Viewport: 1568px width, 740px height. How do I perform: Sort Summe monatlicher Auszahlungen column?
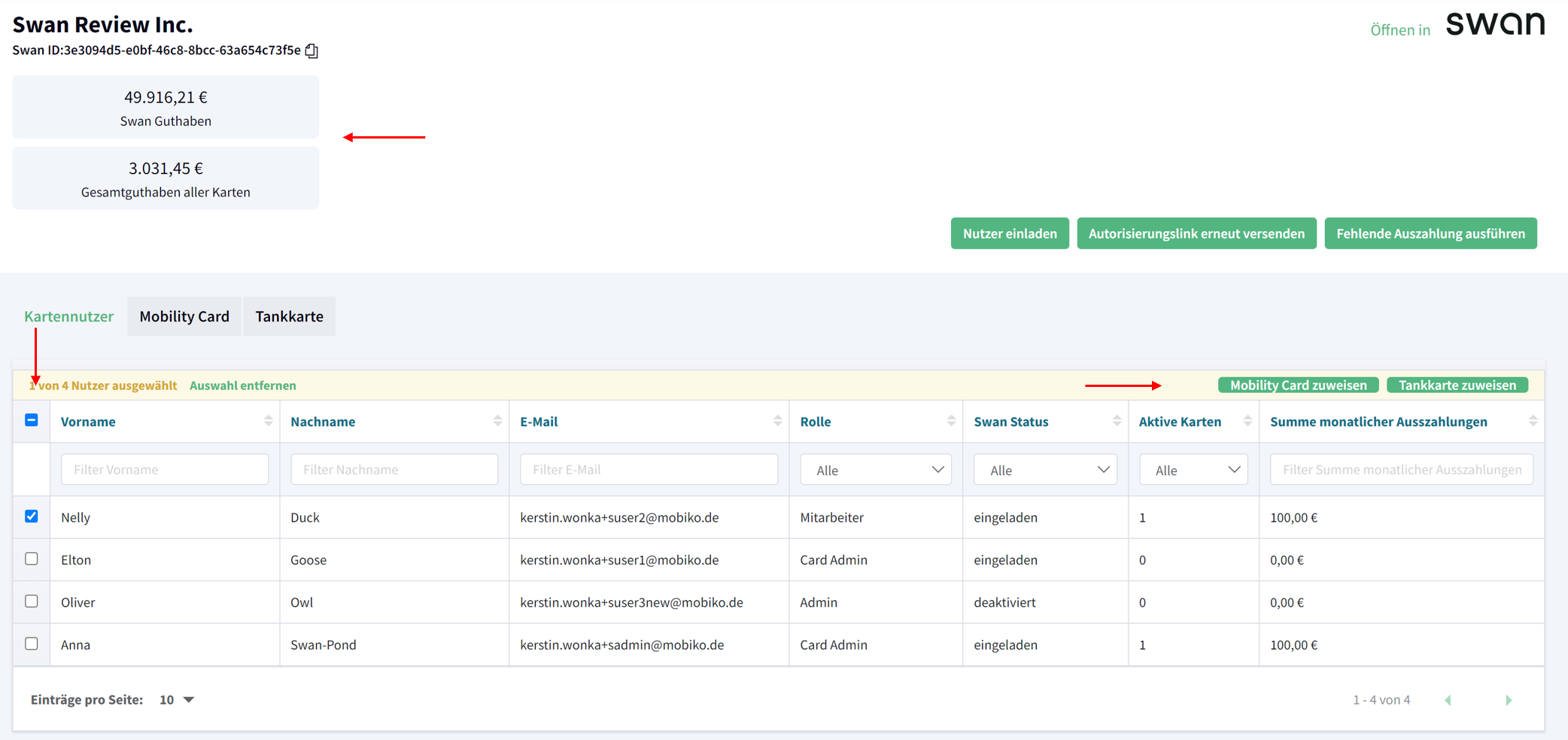tap(1533, 422)
